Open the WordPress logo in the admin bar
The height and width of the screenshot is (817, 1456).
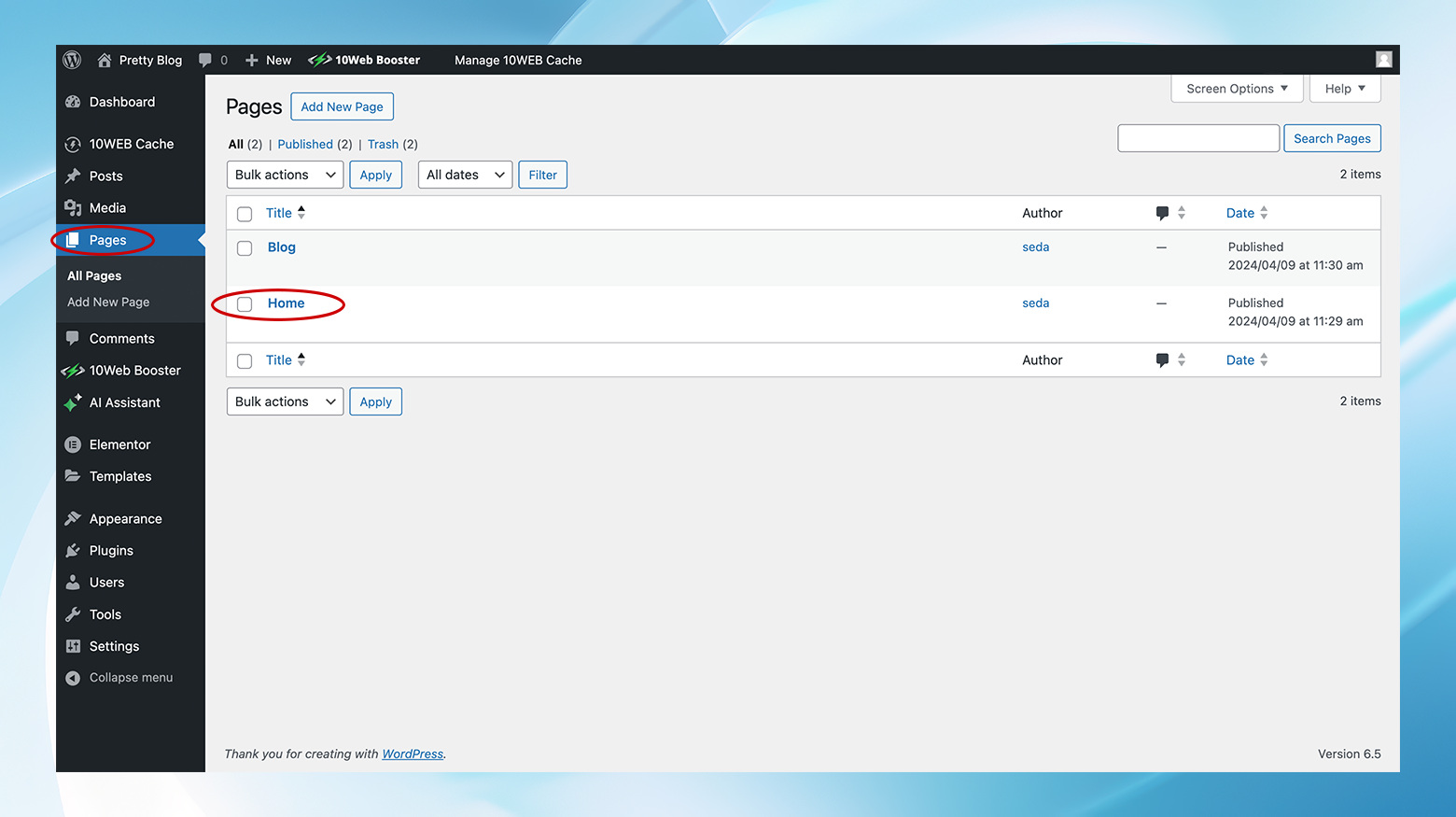(x=72, y=59)
